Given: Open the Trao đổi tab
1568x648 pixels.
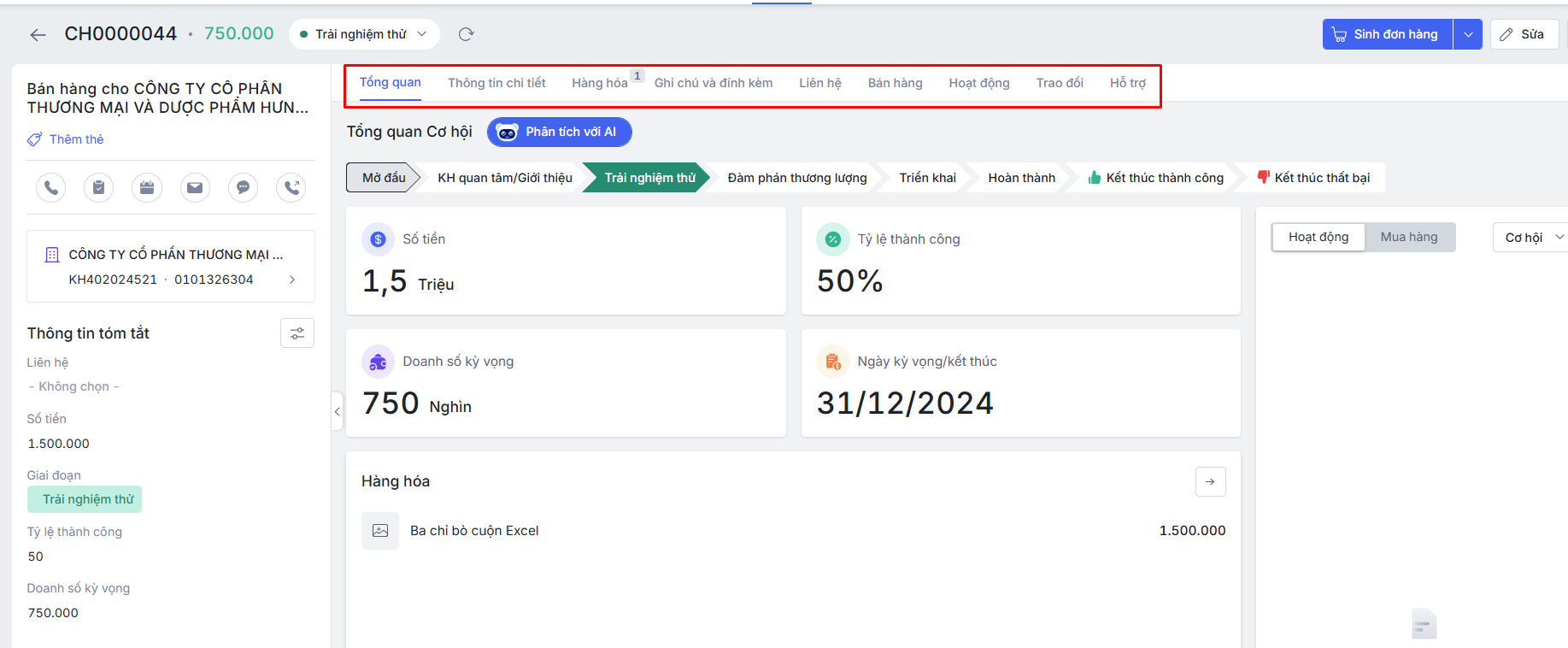Looking at the screenshot, I should (1060, 83).
